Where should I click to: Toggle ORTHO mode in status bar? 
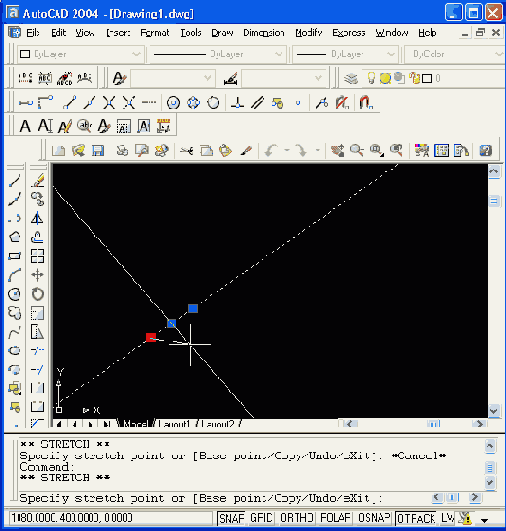pyautogui.click(x=297, y=518)
